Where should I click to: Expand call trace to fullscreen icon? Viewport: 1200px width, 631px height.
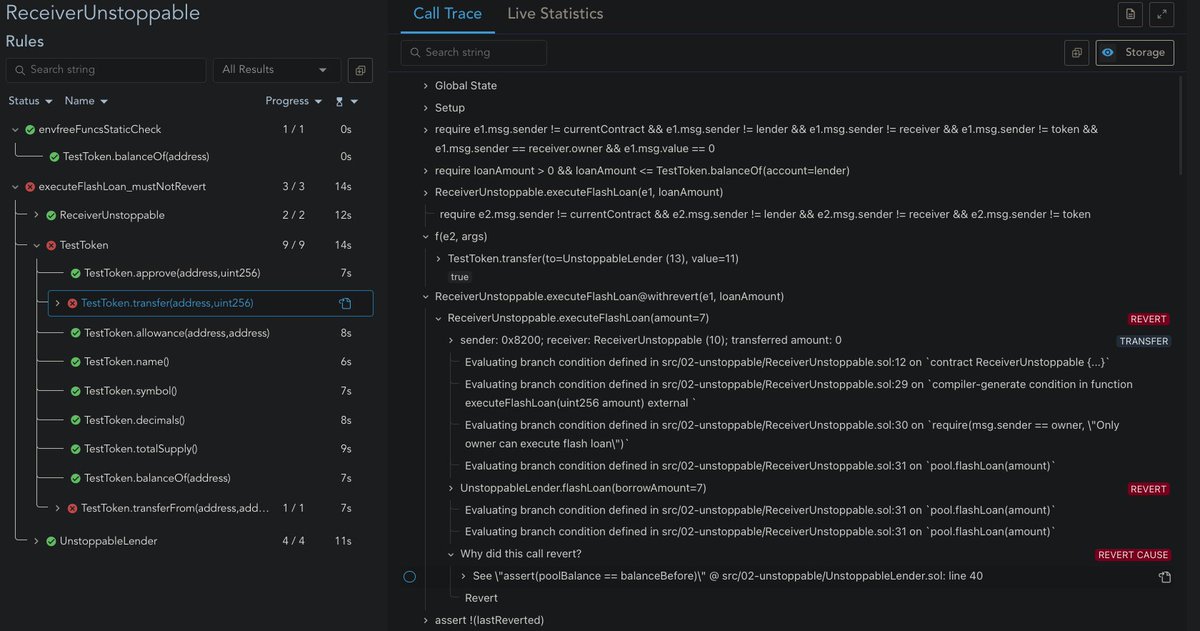click(x=1161, y=14)
